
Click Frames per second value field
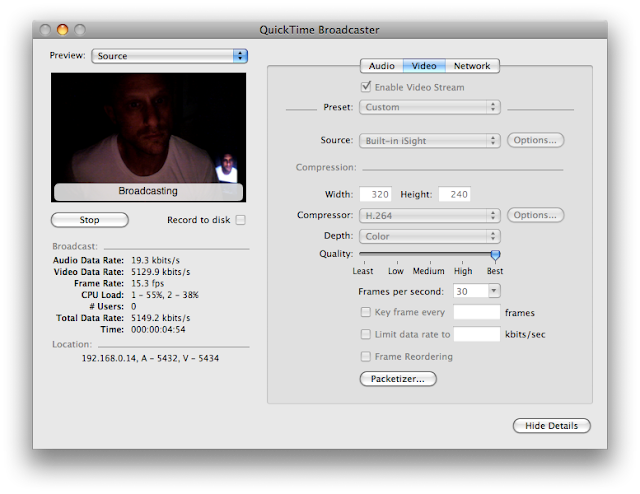pos(471,291)
